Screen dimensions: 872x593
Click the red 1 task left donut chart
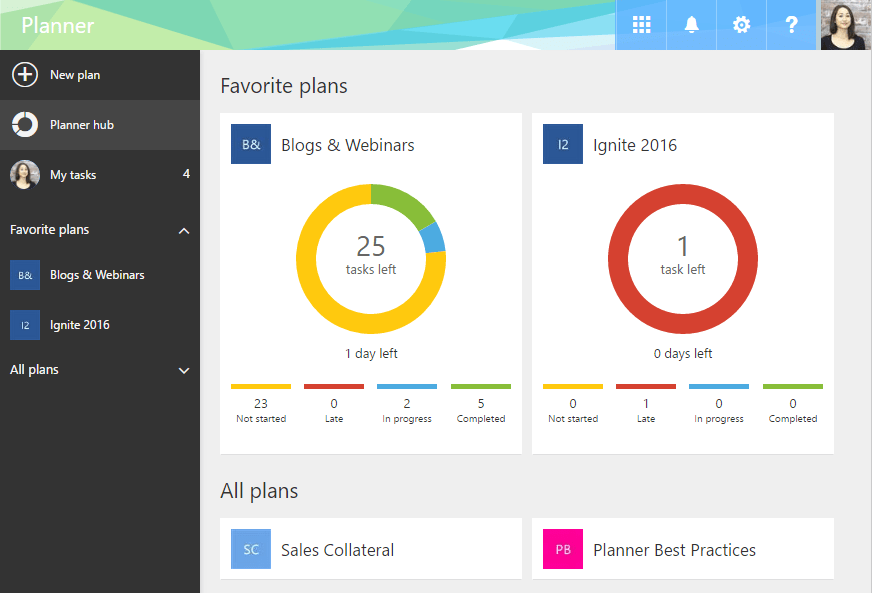pyautogui.click(x=683, y=259)
